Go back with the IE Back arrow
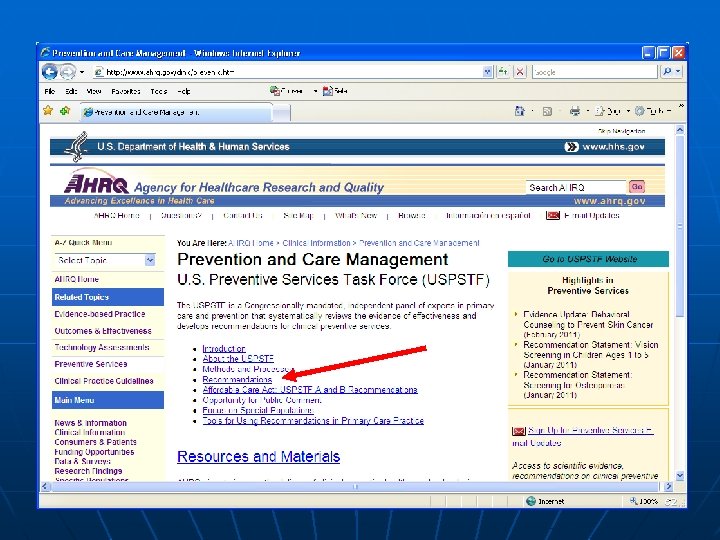The width and height of the screenshot is (720, 540). click(50, 72)
